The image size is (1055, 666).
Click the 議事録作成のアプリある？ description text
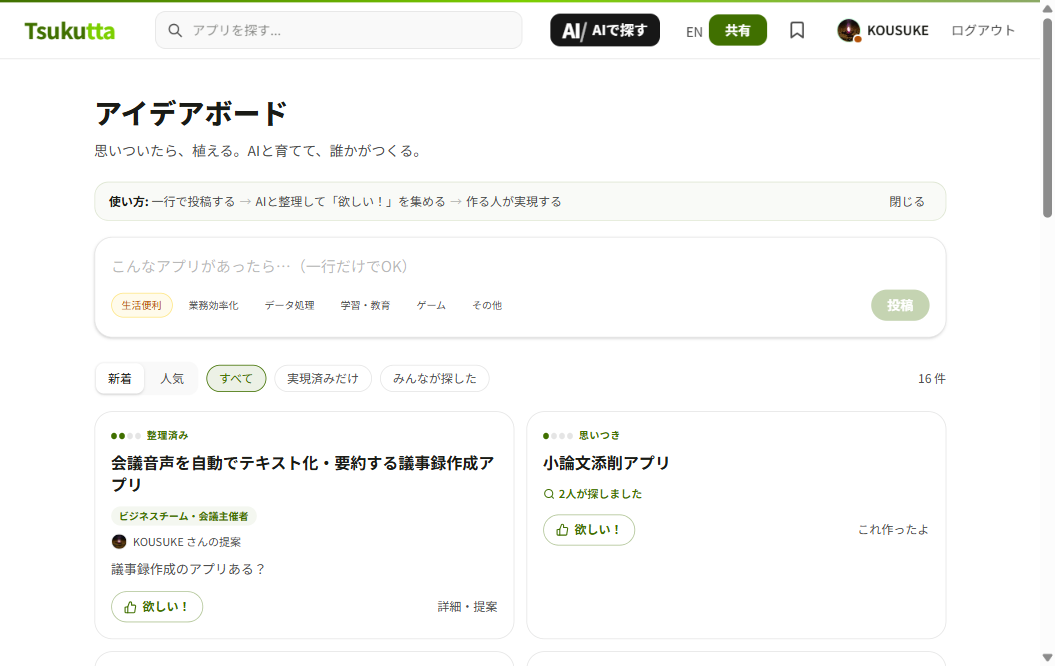coord(188,569)
